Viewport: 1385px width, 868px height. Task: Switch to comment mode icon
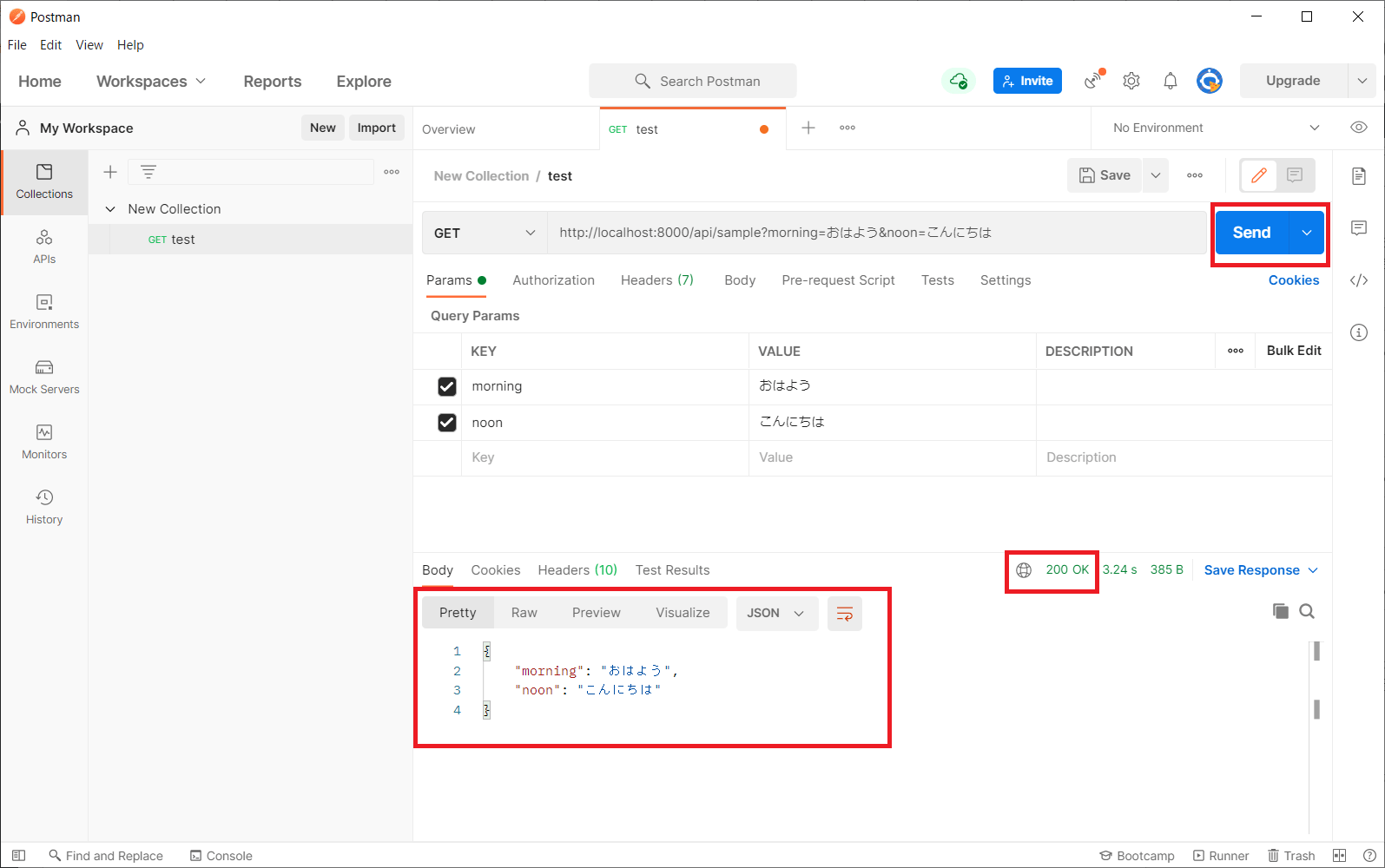(x=1295, y=175)
